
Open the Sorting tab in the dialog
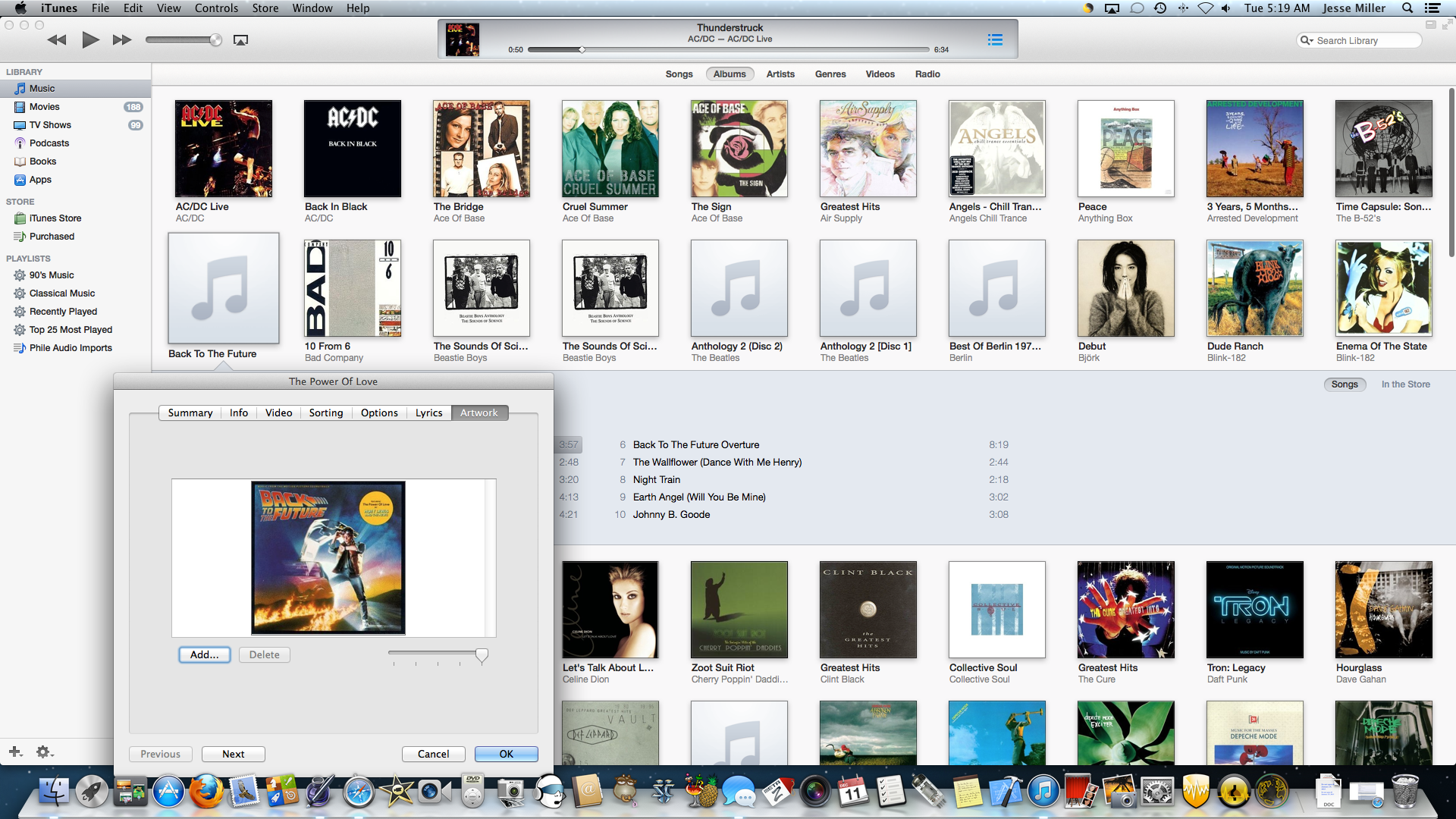(x=326, y=413)
